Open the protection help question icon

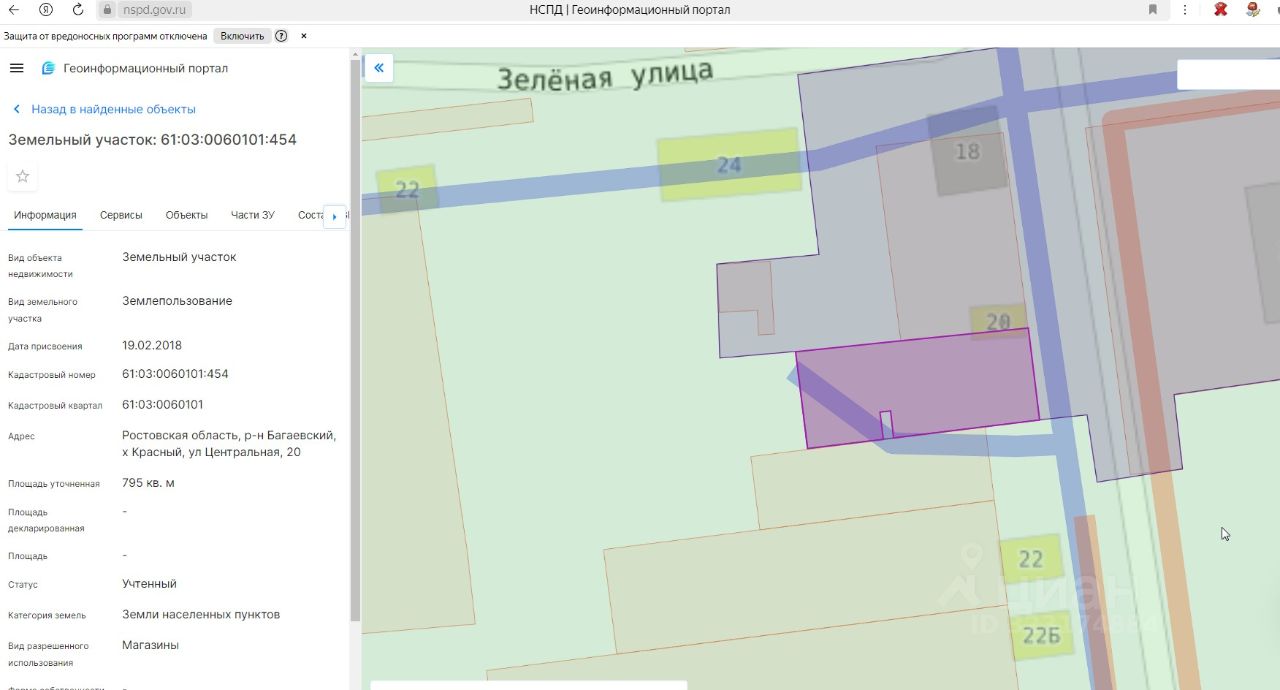[281, 36]
